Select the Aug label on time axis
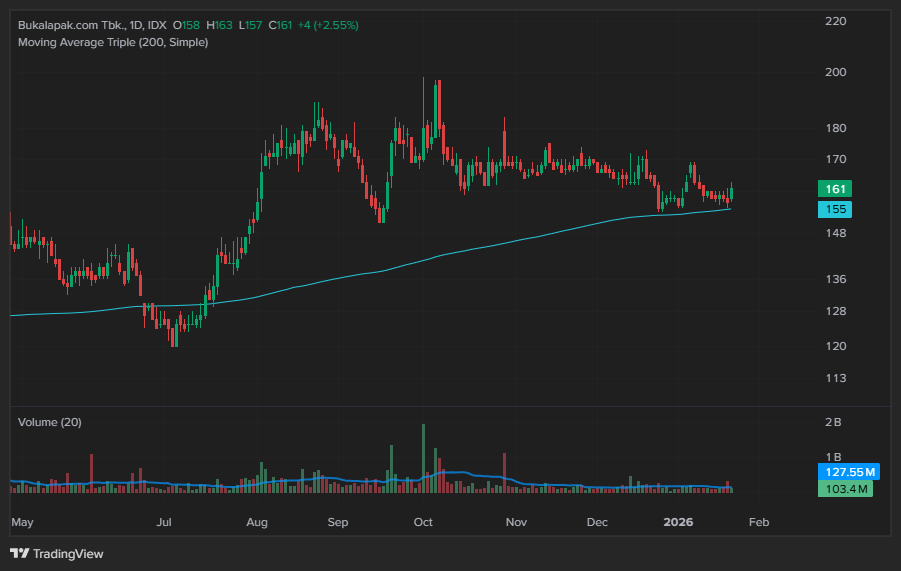The height and width of the screenshot is (571, 901). pos(257,522)
